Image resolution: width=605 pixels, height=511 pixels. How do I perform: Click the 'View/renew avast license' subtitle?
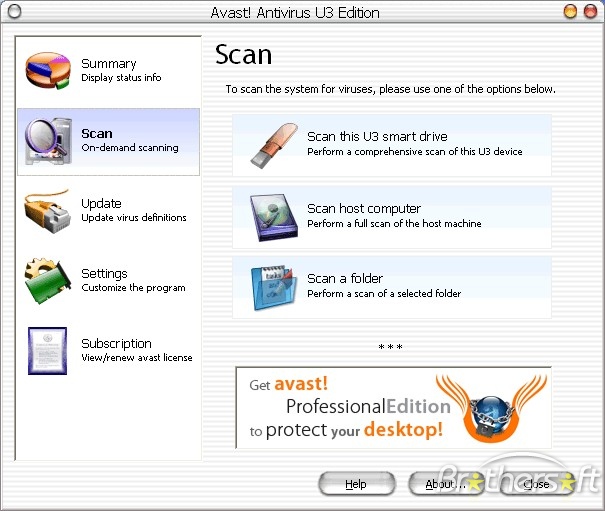(x=137, y=358)
